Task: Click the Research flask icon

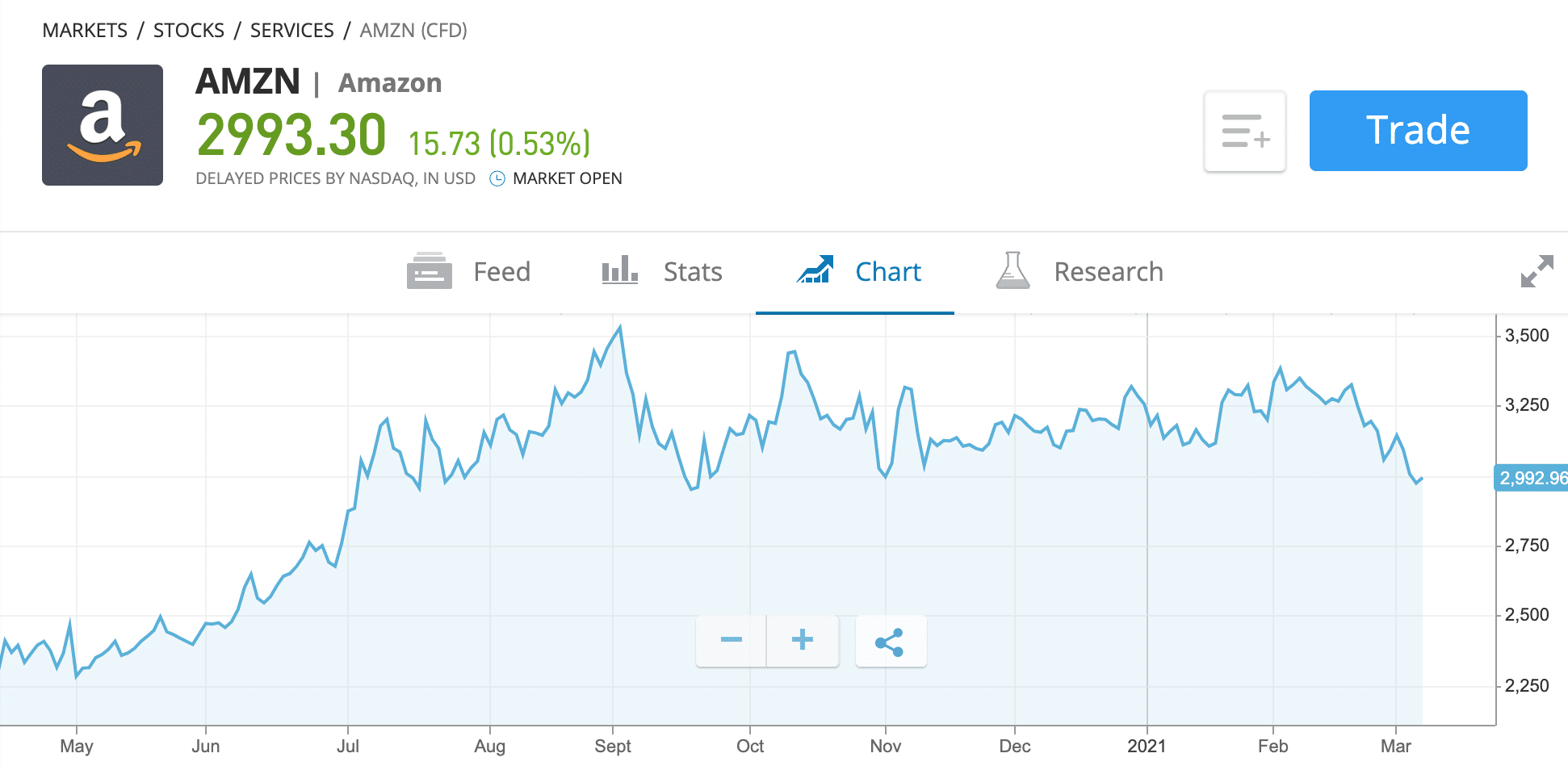Action: (1012, 270)
